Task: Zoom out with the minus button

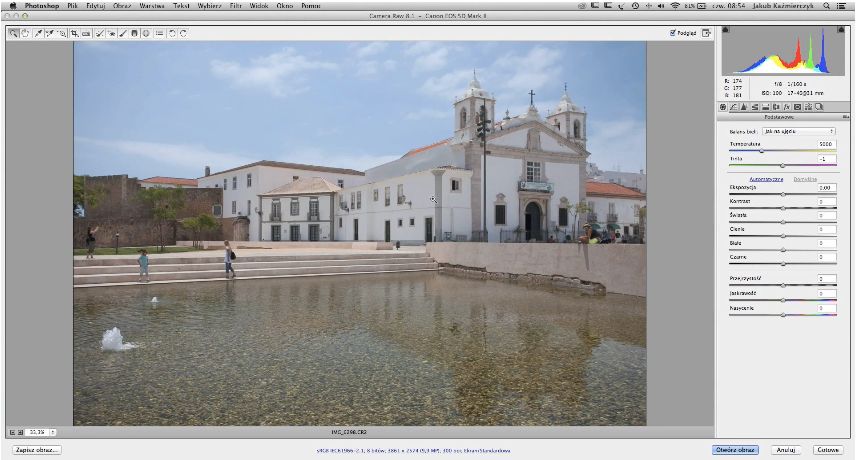Action: pos(12,432)
